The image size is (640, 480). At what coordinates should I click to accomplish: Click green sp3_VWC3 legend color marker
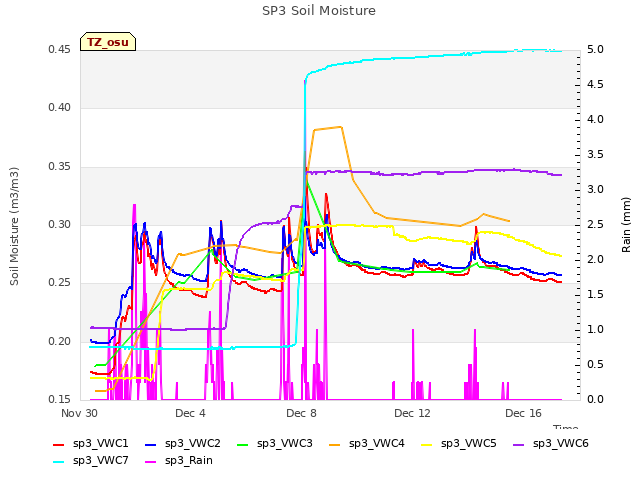pos(242,445)
